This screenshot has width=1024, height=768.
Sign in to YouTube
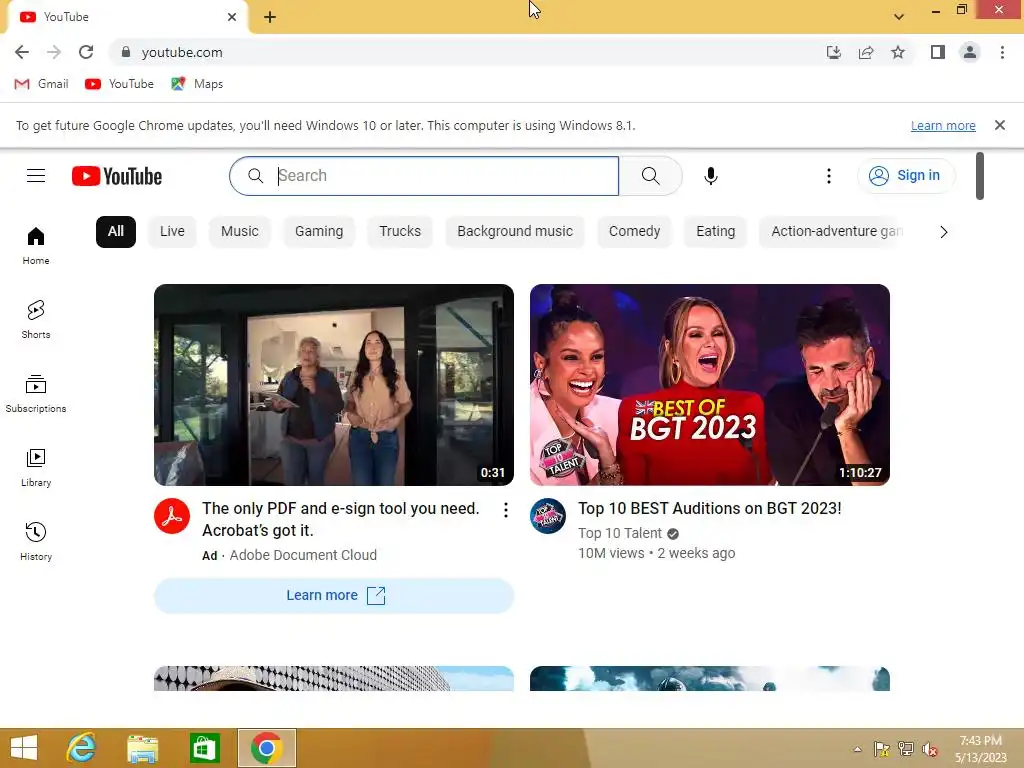coord(906,176)
